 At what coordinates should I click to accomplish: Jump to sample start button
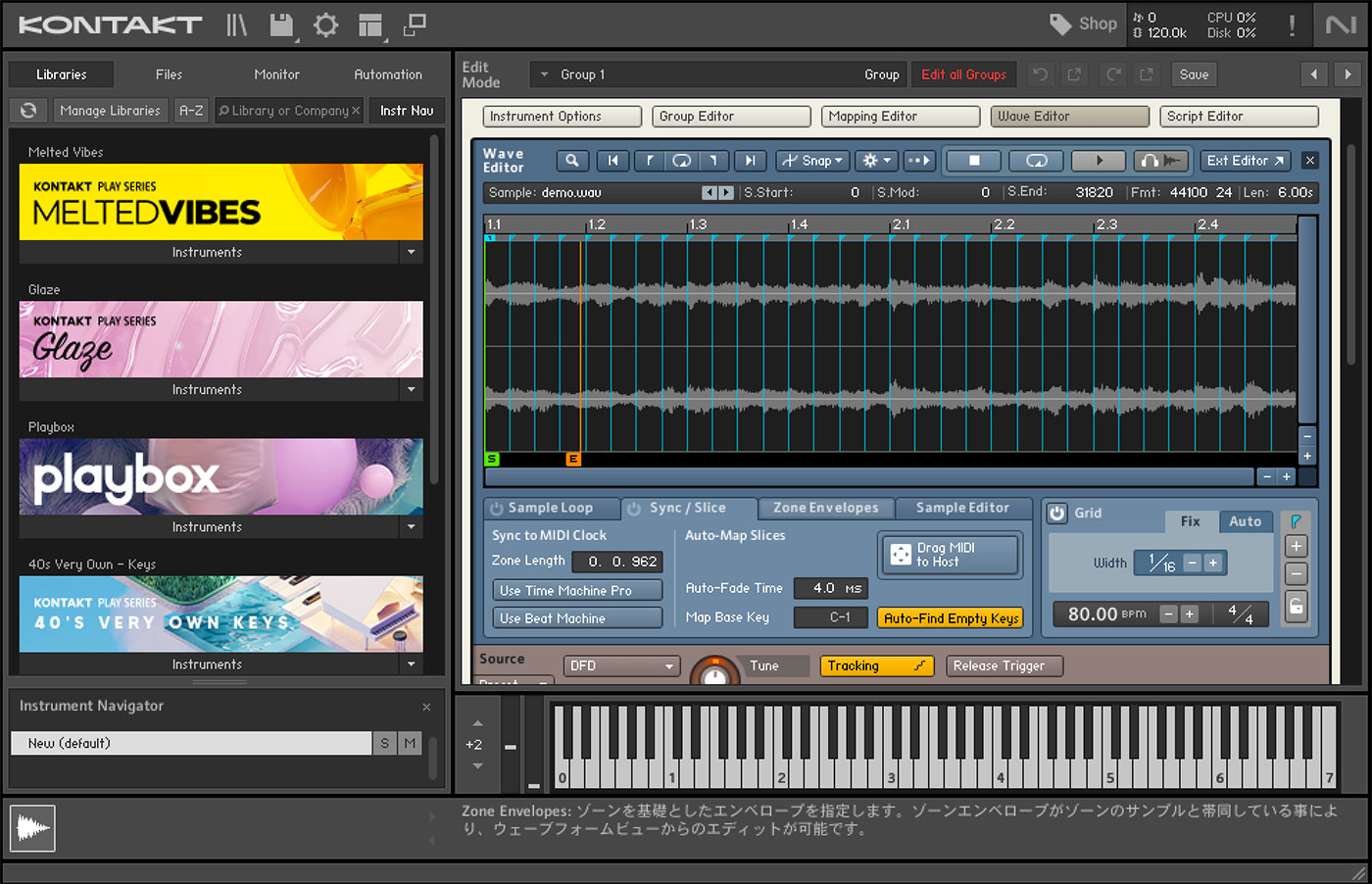(613, 161)
